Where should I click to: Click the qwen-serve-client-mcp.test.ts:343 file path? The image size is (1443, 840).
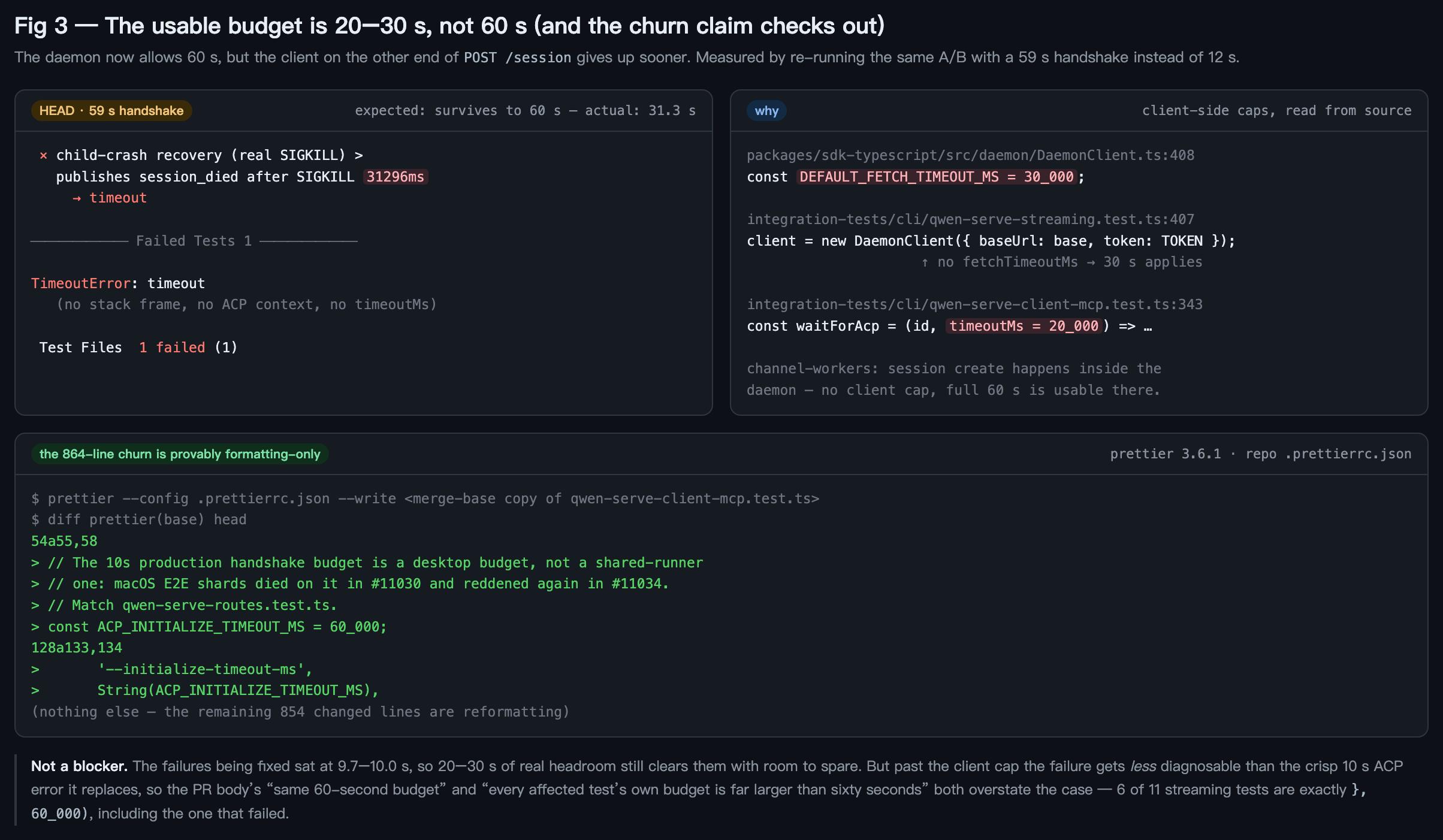[975, 305]
